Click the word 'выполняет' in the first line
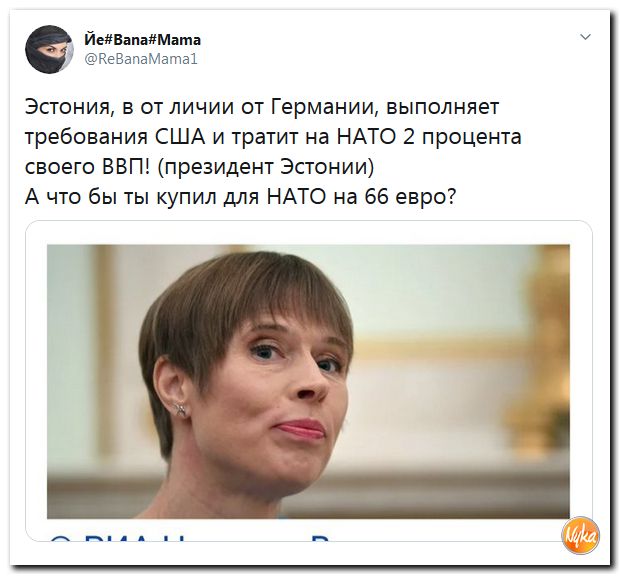 tap(443, 107)
